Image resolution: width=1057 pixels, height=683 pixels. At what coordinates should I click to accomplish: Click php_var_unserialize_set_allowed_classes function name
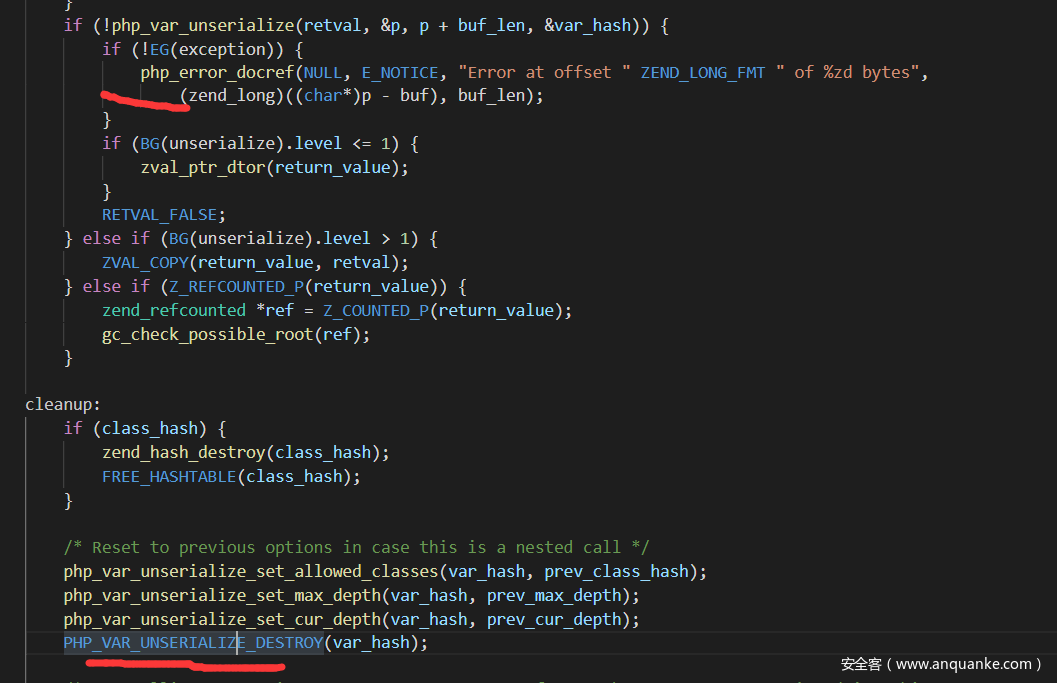[251, 572]
